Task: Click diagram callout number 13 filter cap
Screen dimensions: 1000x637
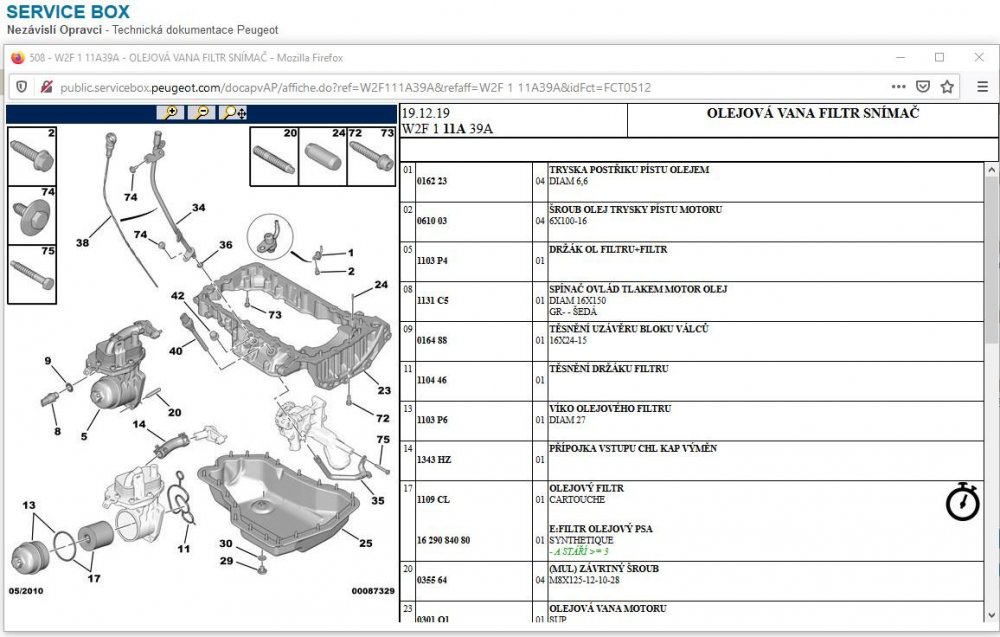Action: point(29,505)
